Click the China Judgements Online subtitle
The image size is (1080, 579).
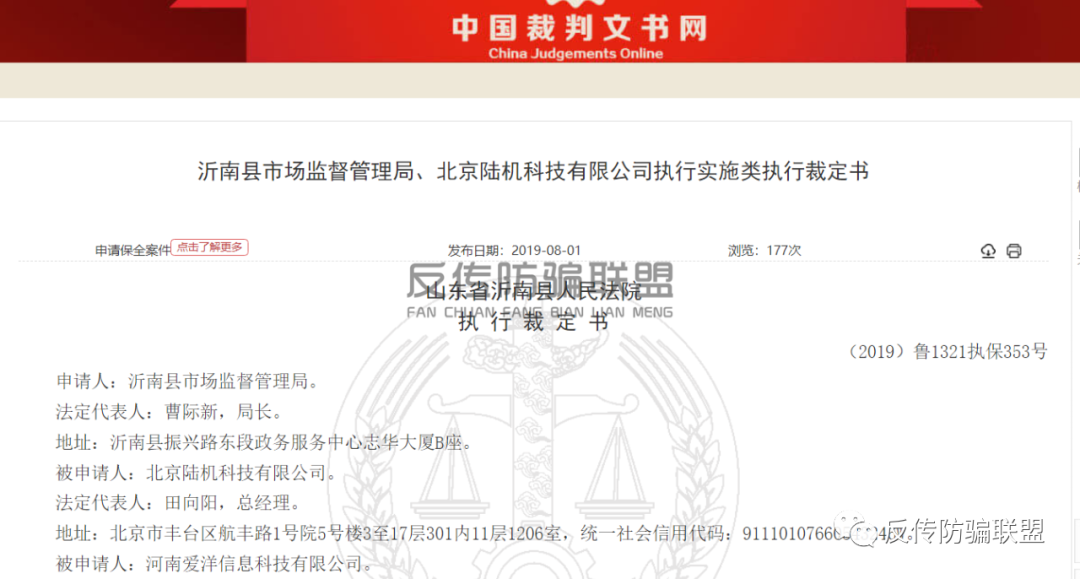pos(576,54)
